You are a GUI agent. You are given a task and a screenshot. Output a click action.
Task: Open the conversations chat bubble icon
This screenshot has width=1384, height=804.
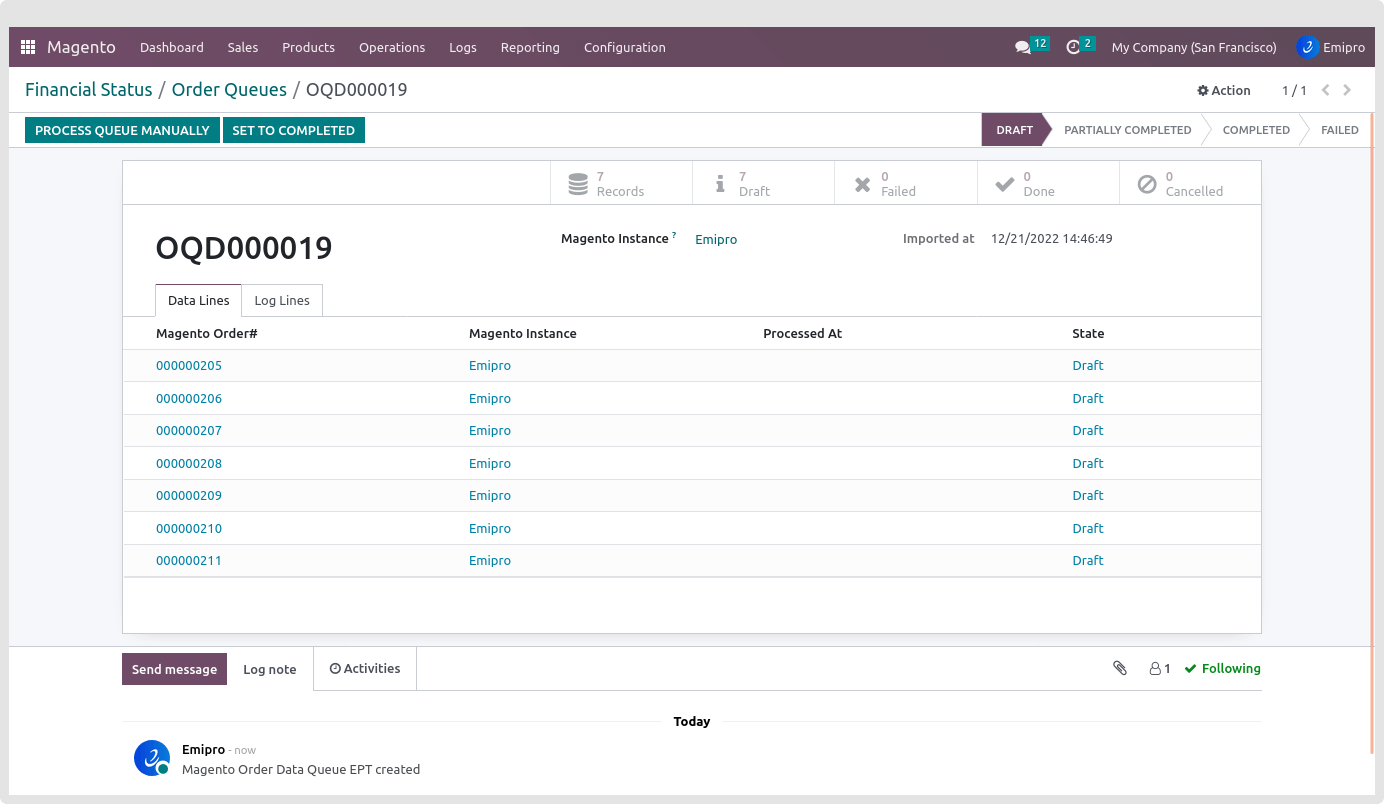1022,47
